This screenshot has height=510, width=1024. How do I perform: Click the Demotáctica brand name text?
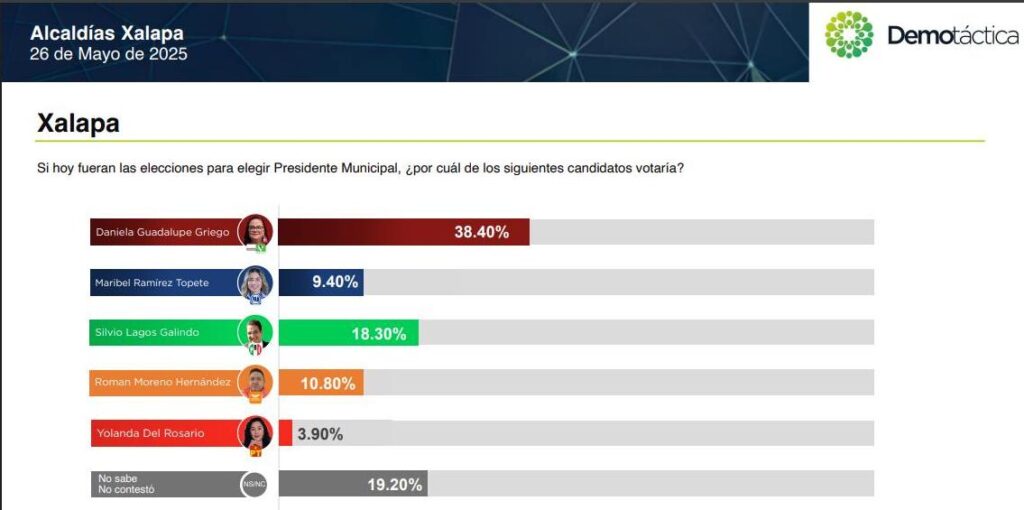(x=952, y=37)
